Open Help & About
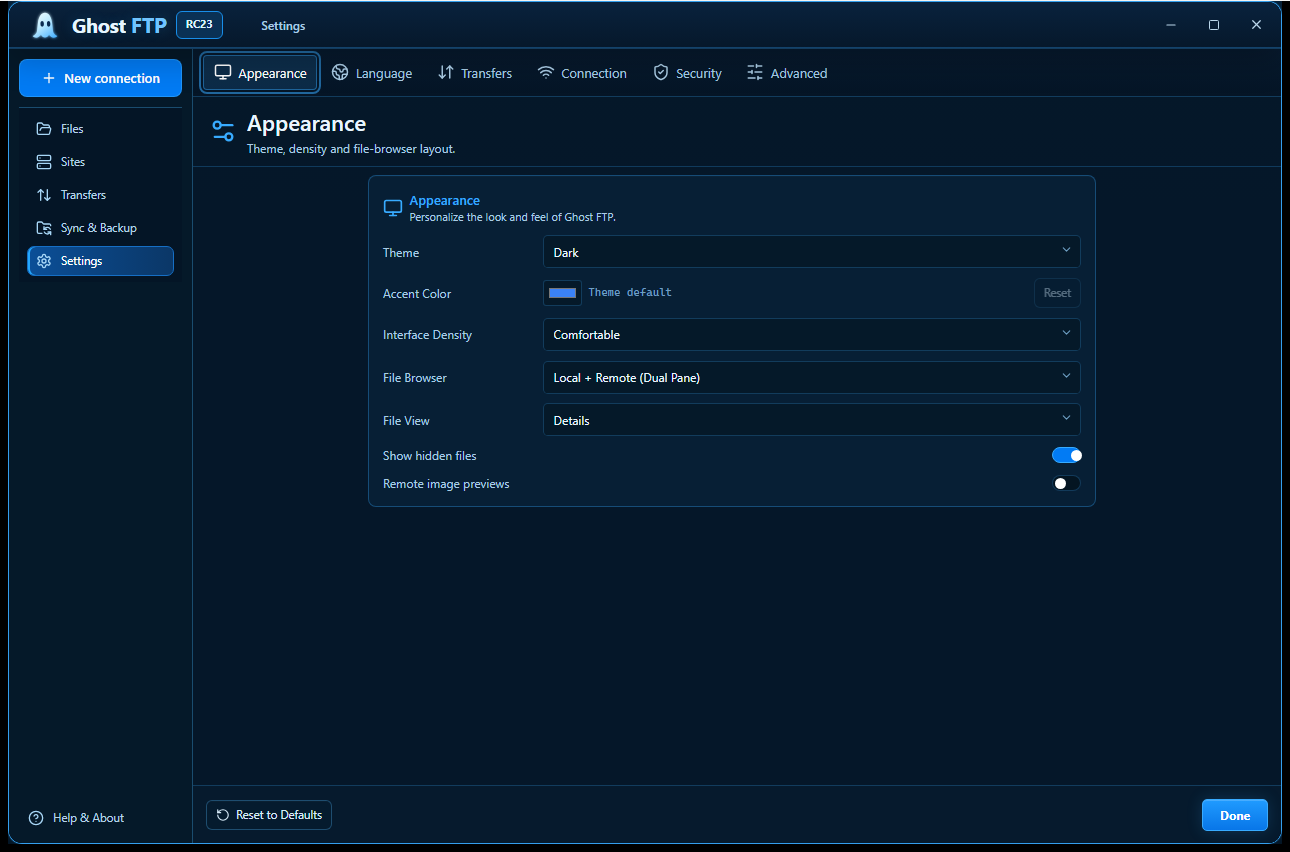 pos(77,818)
